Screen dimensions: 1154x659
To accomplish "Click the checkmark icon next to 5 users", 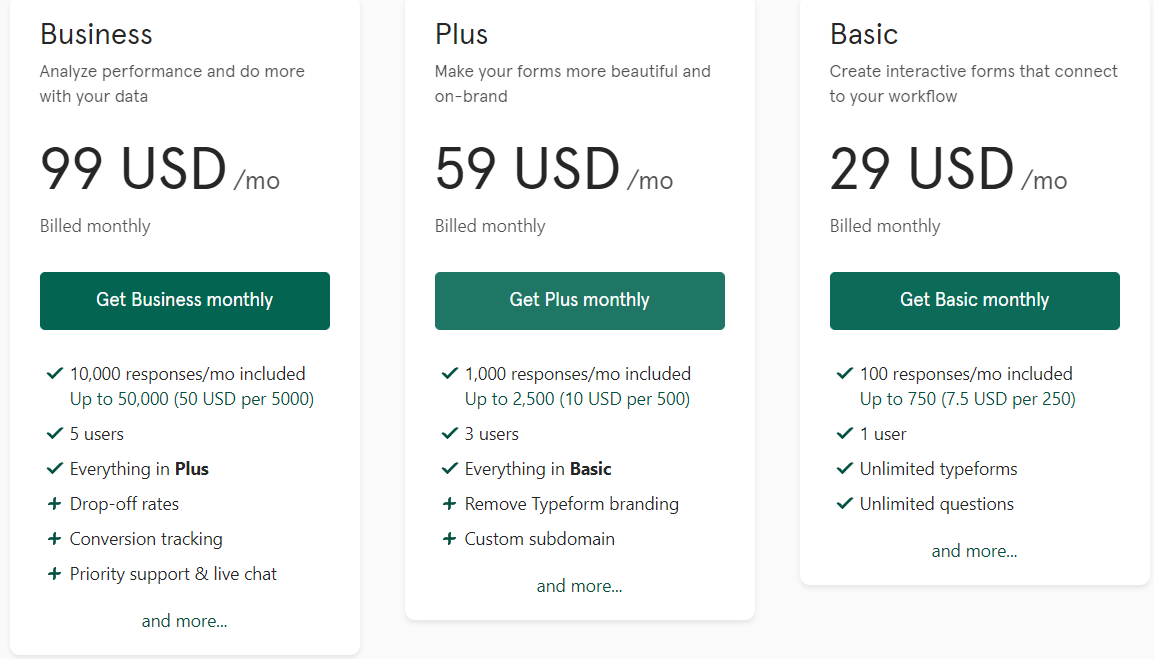I will tap(55, 434).
